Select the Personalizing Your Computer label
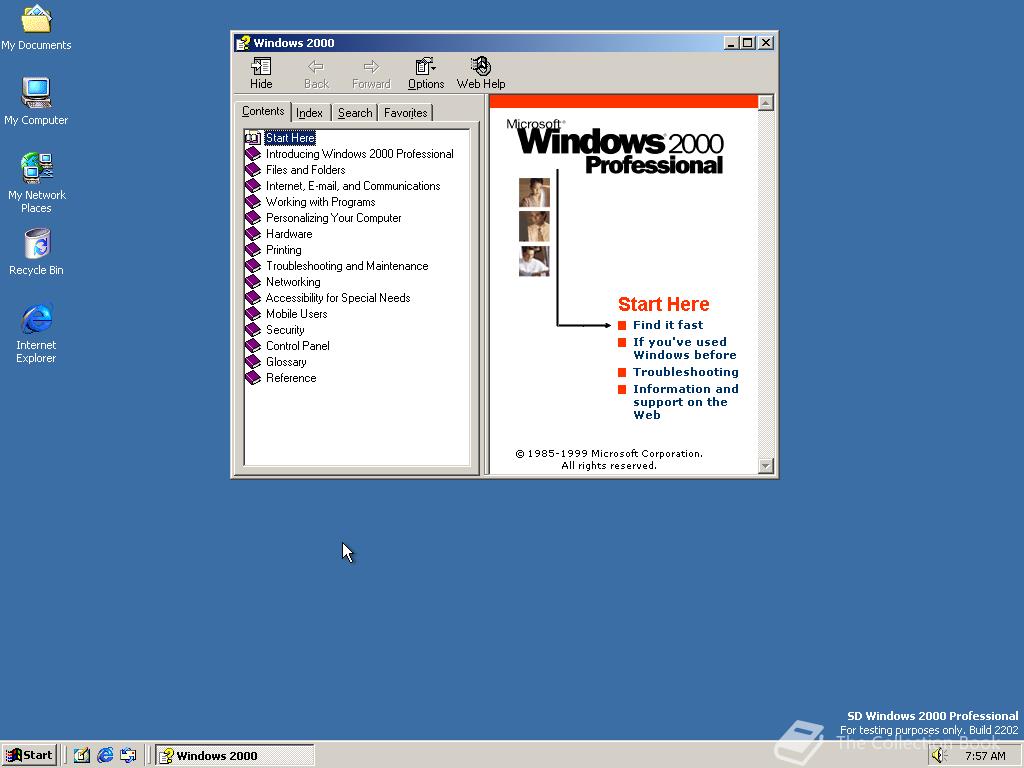 pyautogui.click(x=334, y=218)
